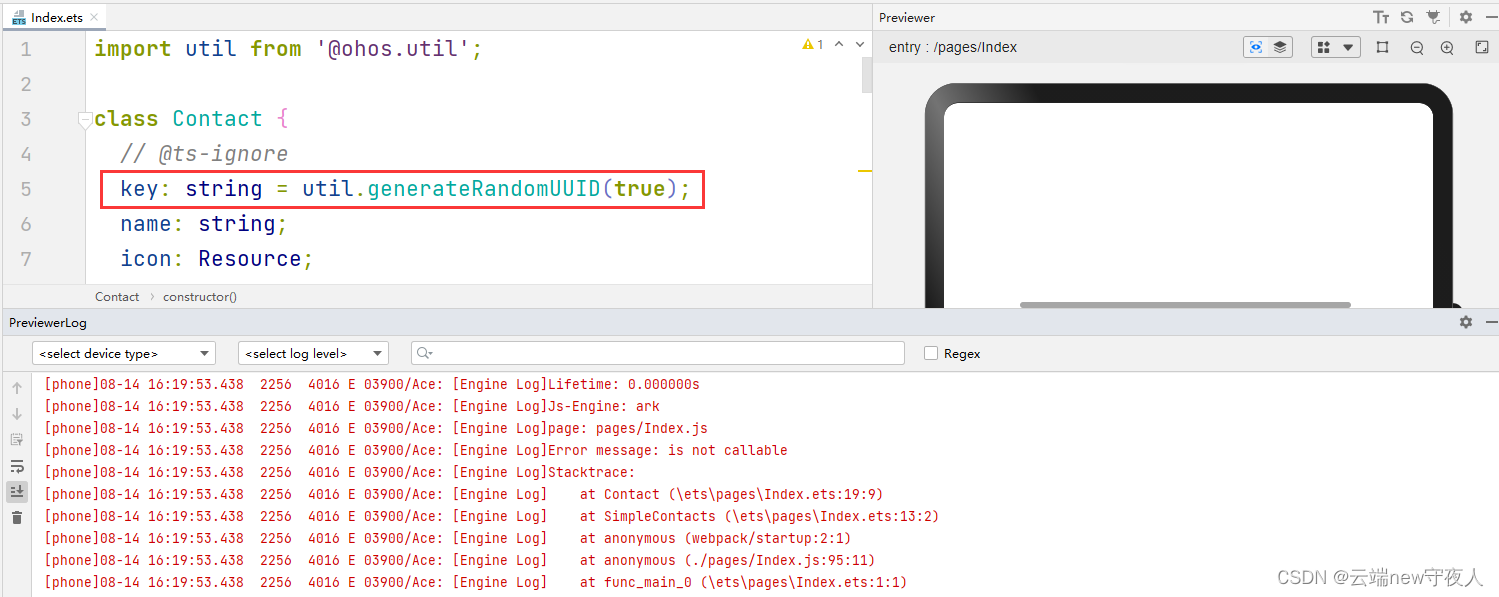
Task: Click the plug icon in Previewer header
Action: 1433,17
